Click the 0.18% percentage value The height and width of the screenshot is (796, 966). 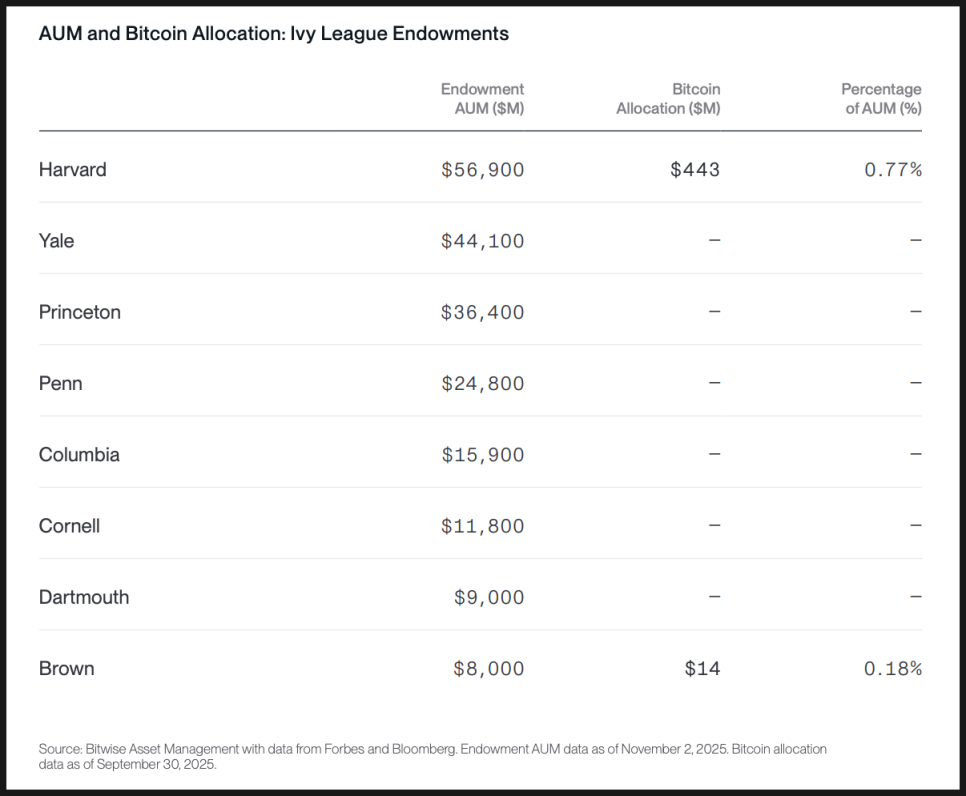coord(892,668)
